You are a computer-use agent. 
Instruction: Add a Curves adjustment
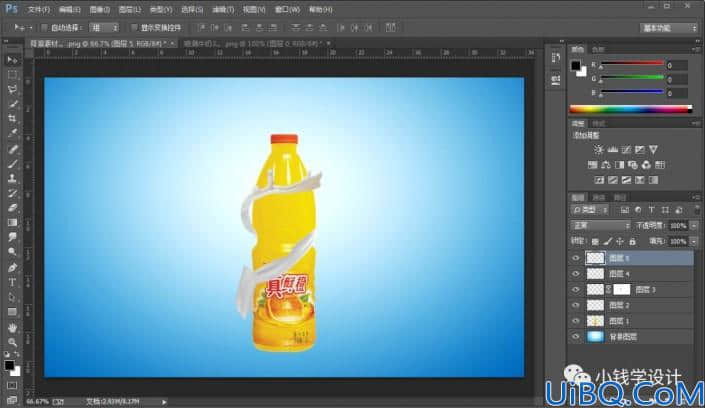point(626,149)
